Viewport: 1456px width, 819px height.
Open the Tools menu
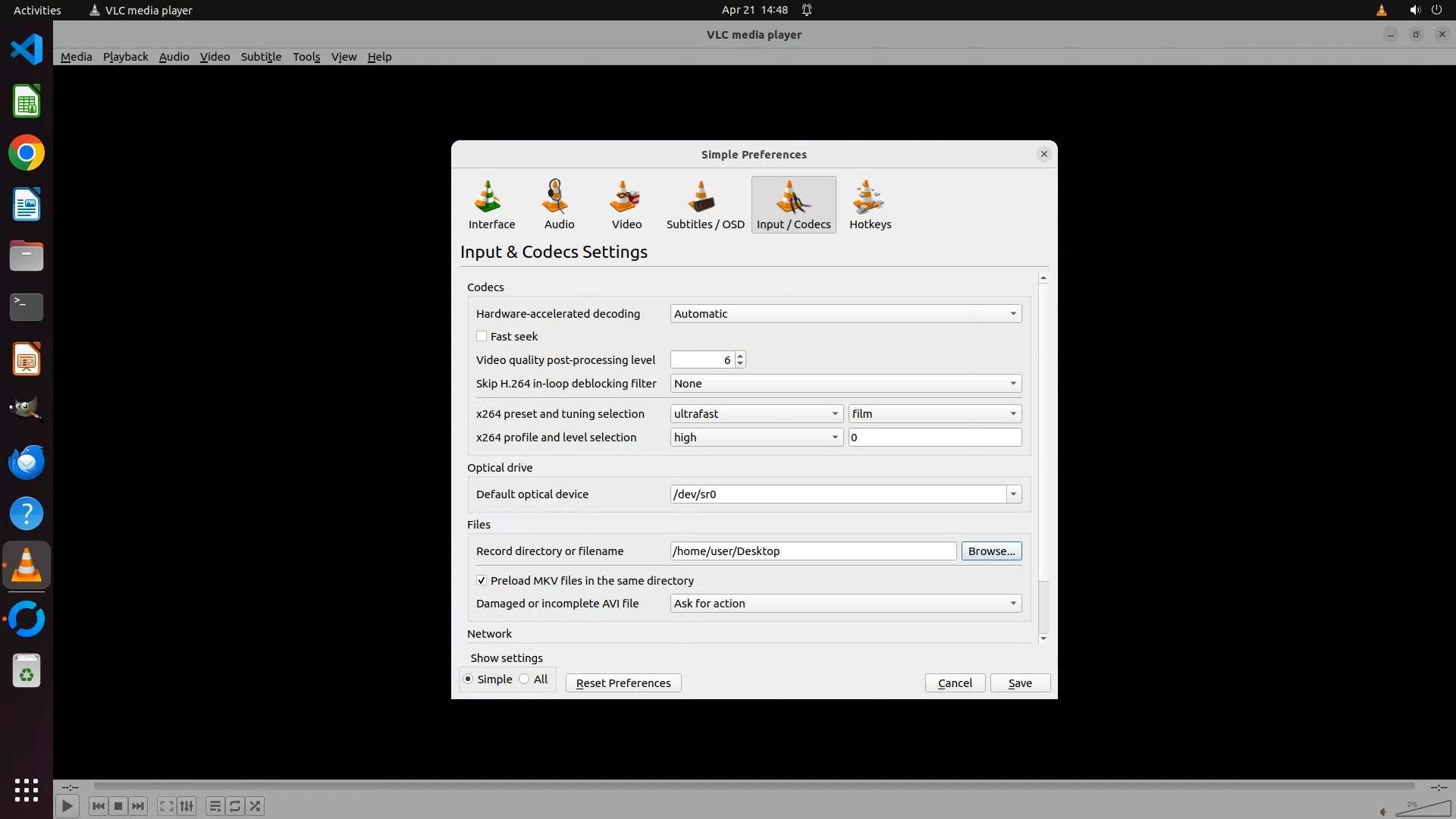(306, 57)
